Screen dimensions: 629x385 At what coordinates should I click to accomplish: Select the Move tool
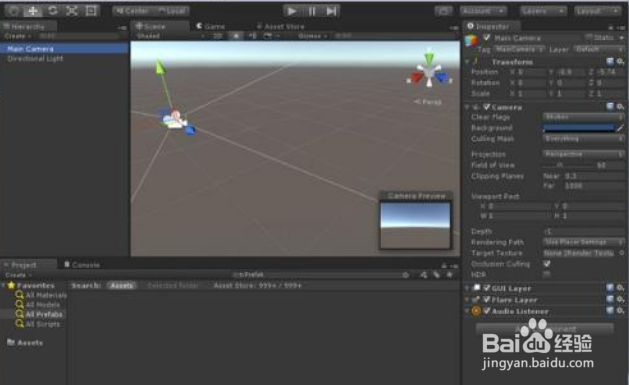(33, 11)
